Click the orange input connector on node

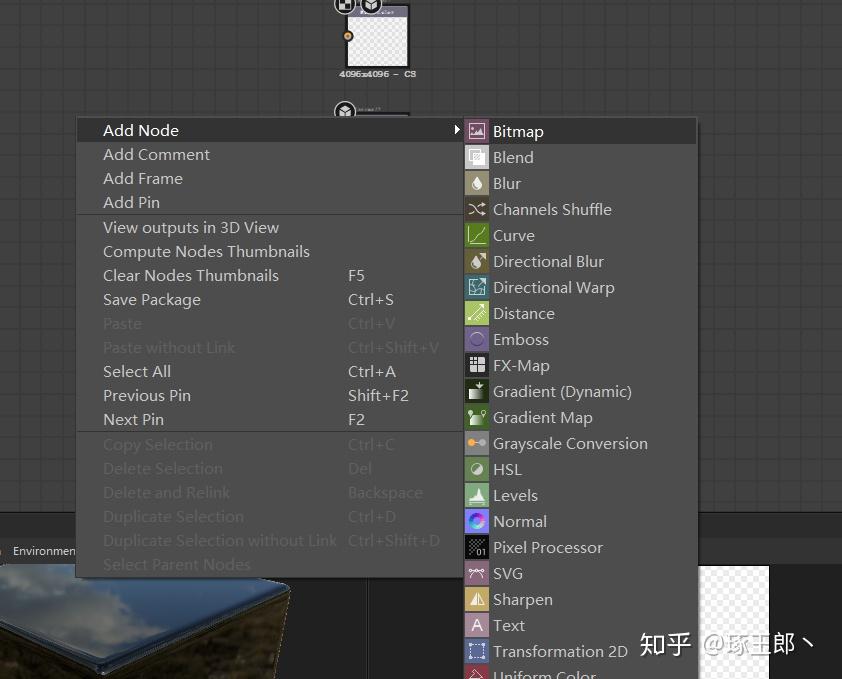click(348, 36)
